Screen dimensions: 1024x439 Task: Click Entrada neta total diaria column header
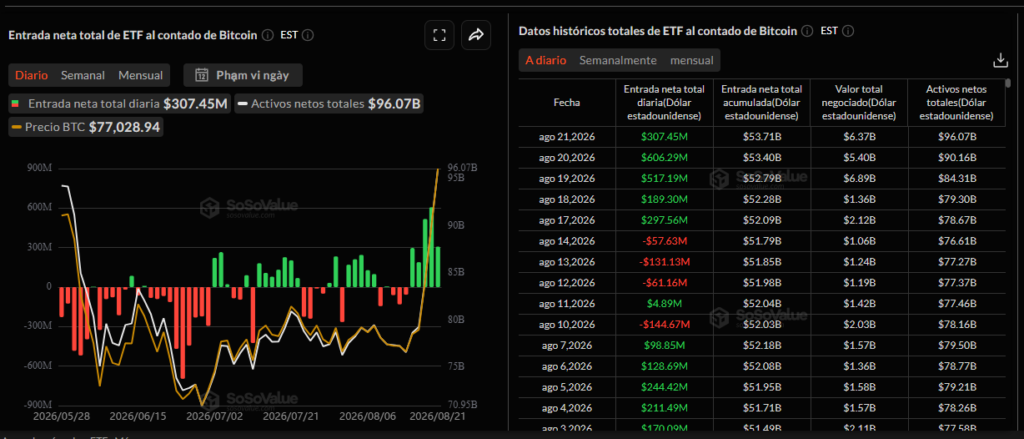pyautogui.click(x=663, y=102)
